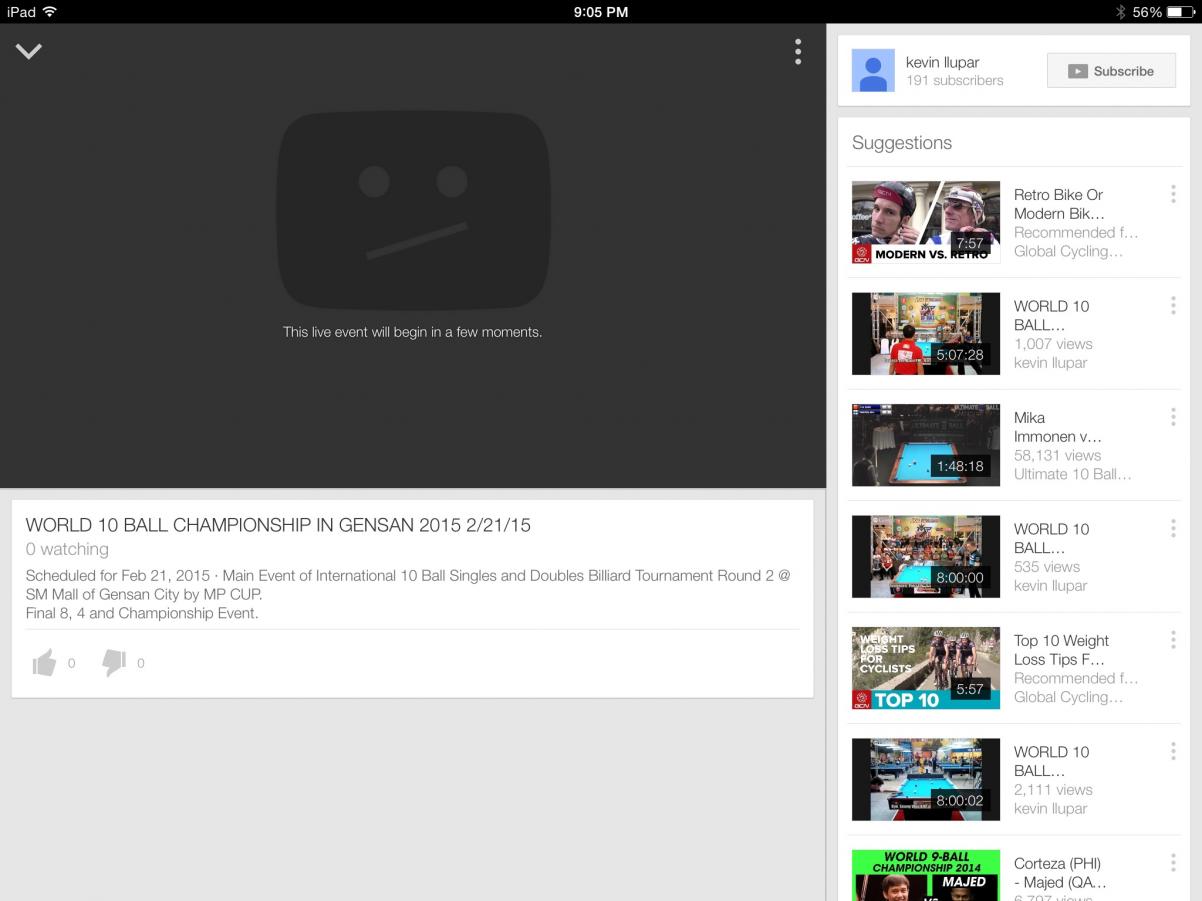Screen dimensions: 1202x901
Task: Open options for the Mika Immonen video
Action: pyautogui.click(x=1172, y=418)
